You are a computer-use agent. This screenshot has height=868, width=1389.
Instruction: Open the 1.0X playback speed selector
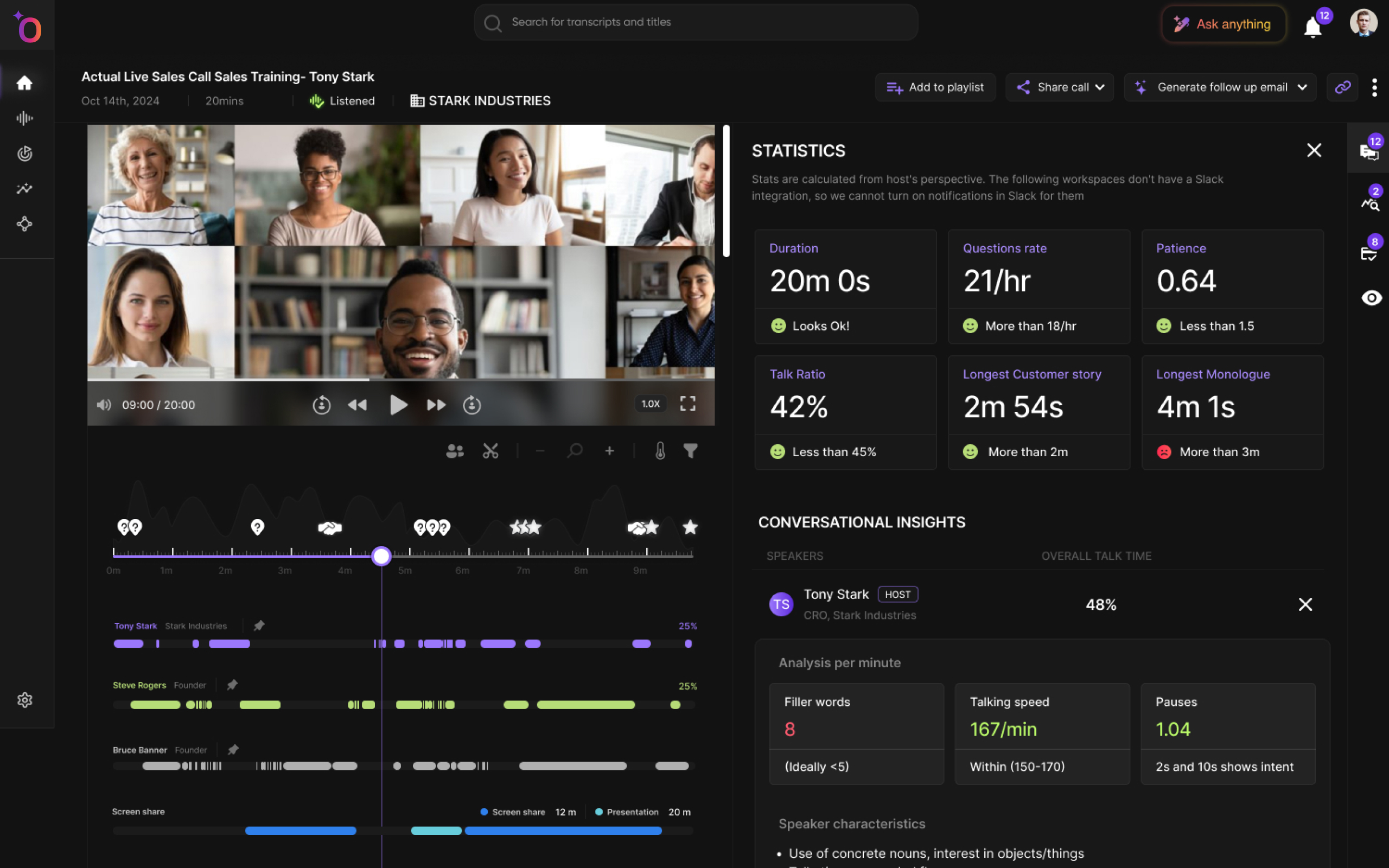point(651,404)
